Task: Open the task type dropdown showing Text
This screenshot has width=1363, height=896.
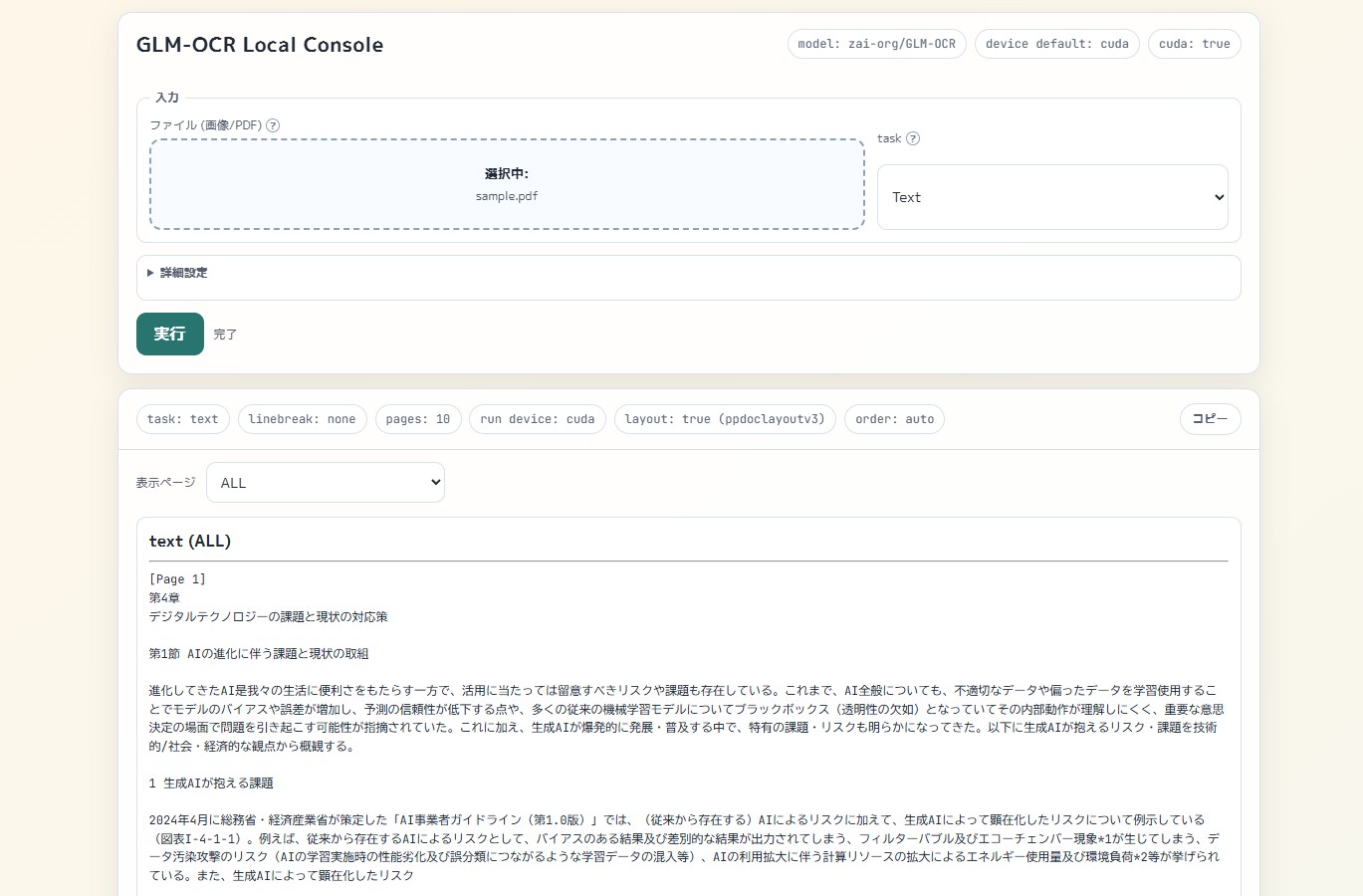Action: (1052, 197)
